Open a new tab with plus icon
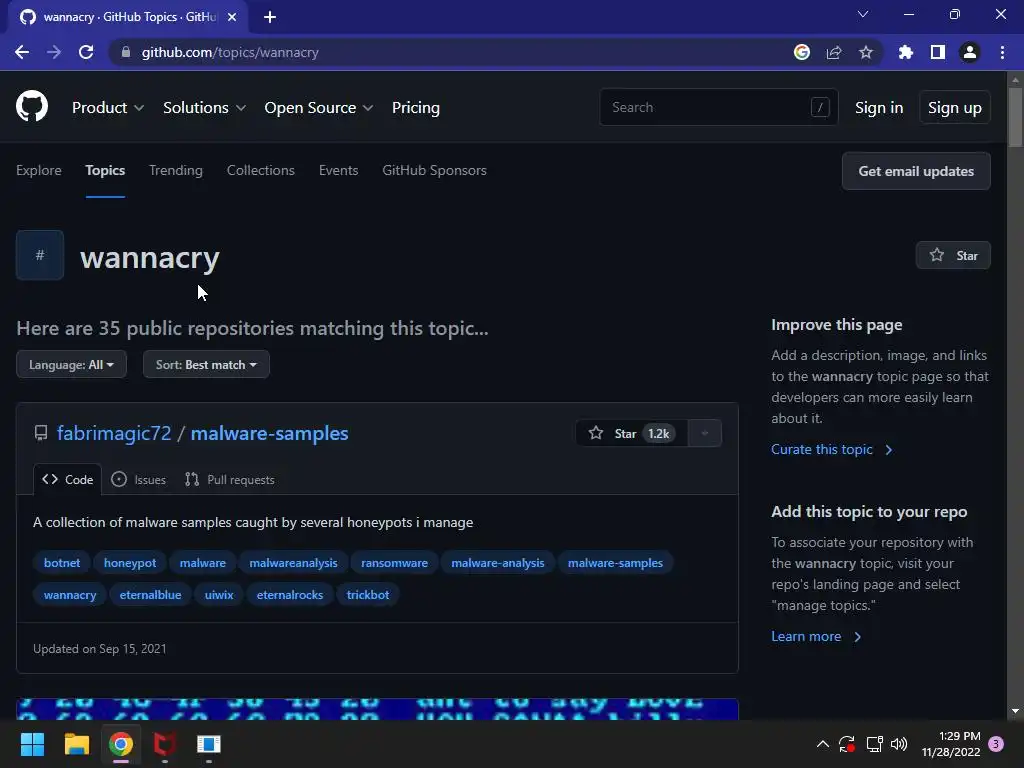This screenshot has height=768, width=1024. (x=270, y=17)
